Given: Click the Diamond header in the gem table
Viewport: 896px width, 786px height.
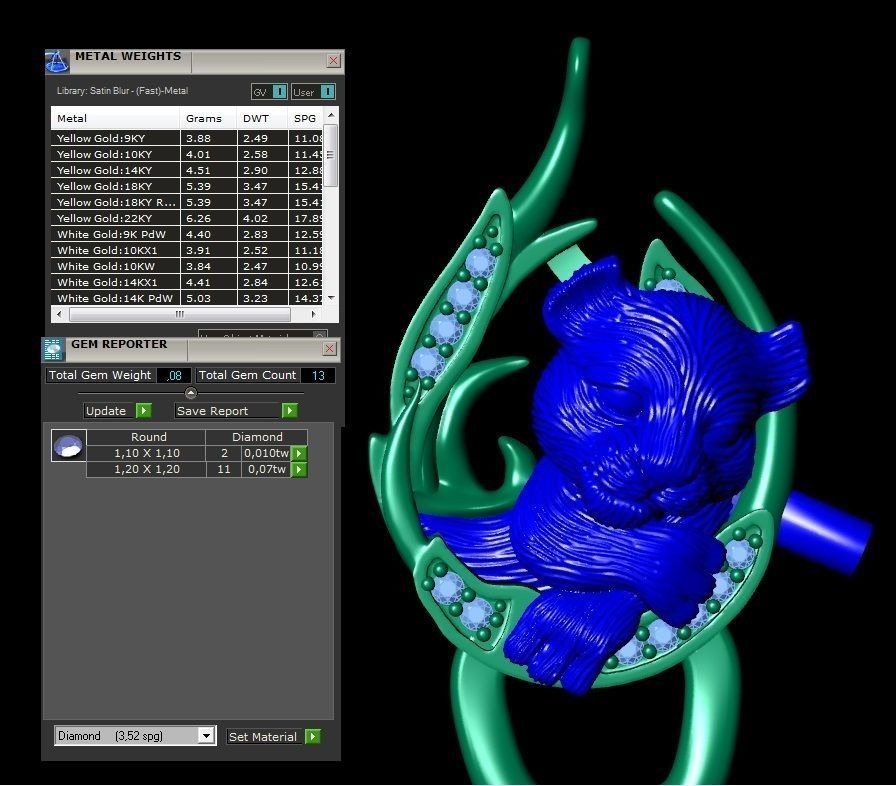Looking at the screenshot, I should pyautogui.click(x=257, y=437).
